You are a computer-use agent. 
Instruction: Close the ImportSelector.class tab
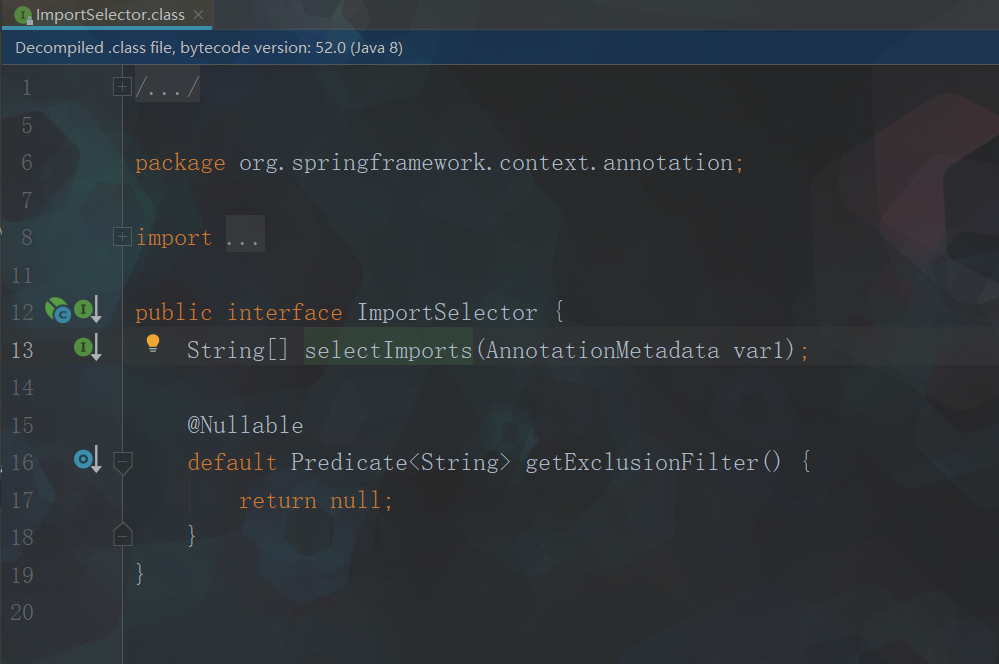pyautogui.click(x=199, y=15)
